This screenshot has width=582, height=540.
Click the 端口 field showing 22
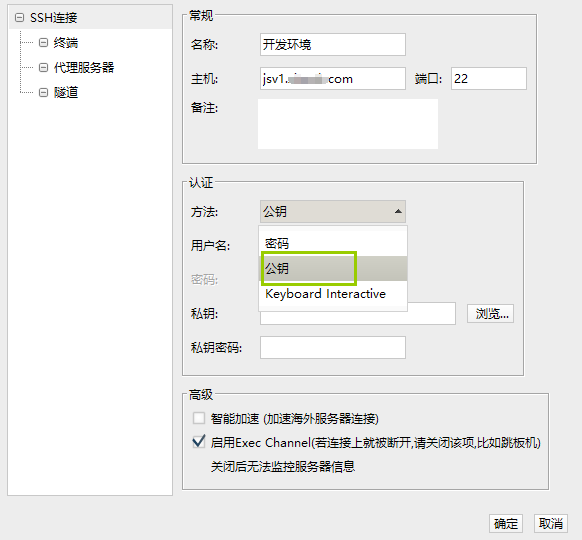click(489, 78)
